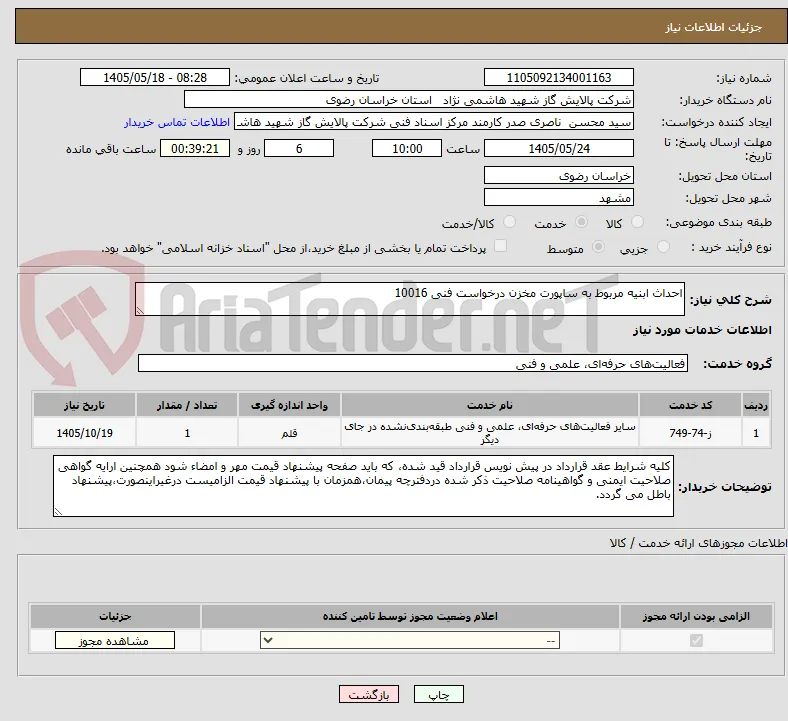This screenshot has width=788, height=721.
Task: Click the چاپ print button
Action: (x=439, y=694)
